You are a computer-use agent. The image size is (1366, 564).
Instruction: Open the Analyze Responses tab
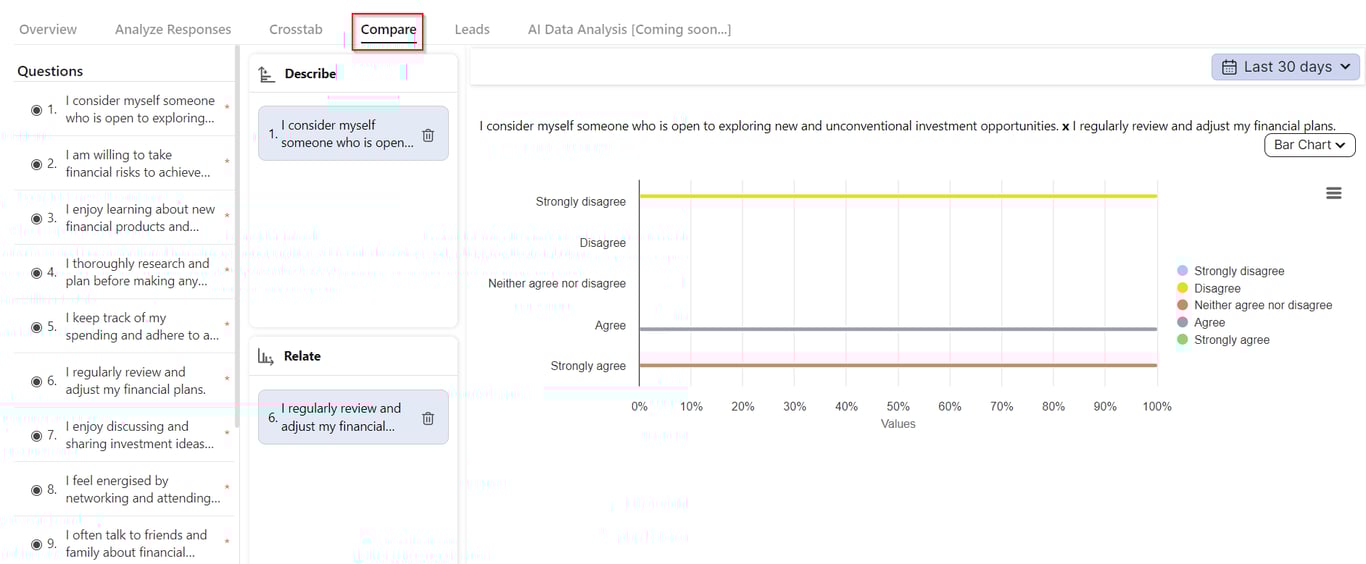point(173,29)
